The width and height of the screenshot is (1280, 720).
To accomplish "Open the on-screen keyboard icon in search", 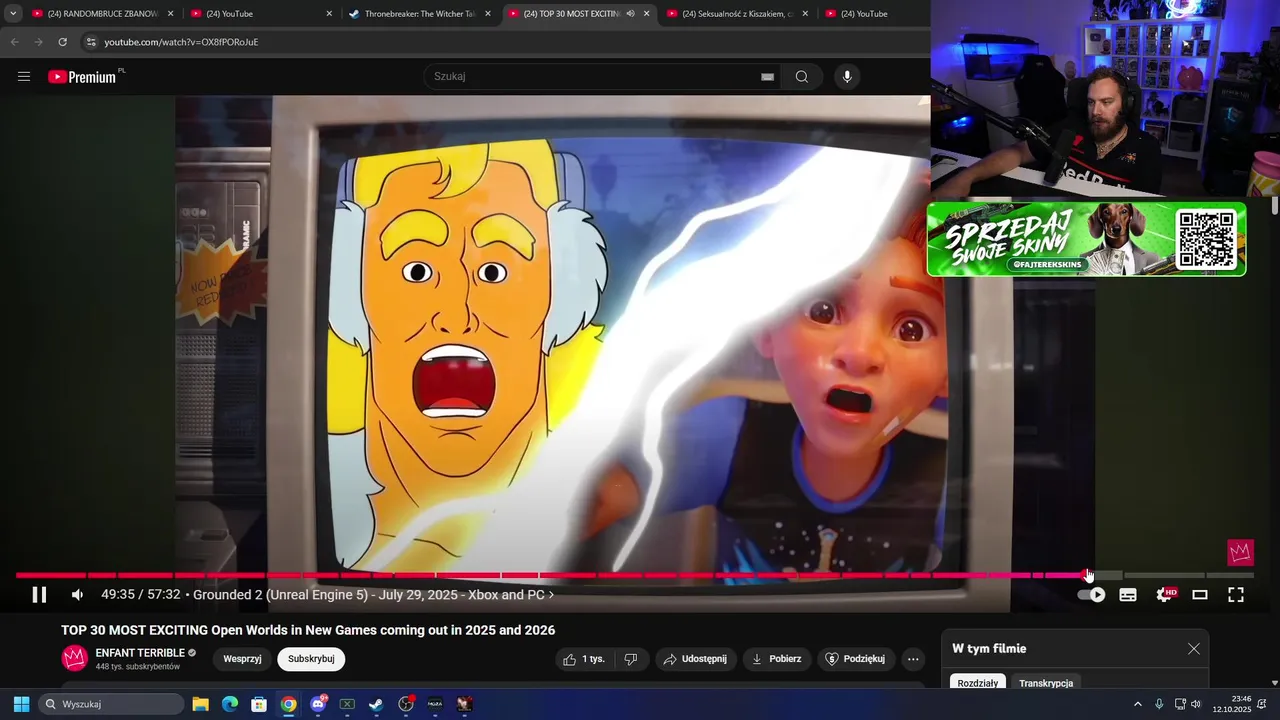I will [x=768, y=77].
